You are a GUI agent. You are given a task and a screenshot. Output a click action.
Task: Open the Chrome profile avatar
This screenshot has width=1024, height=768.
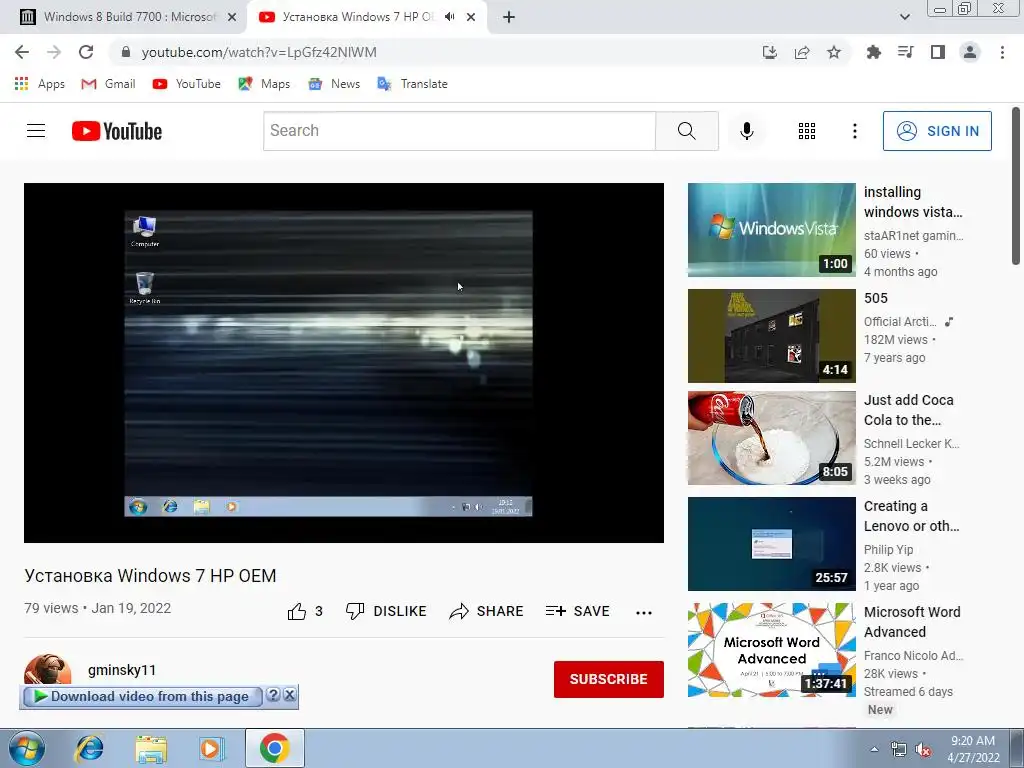pos(970,52)
